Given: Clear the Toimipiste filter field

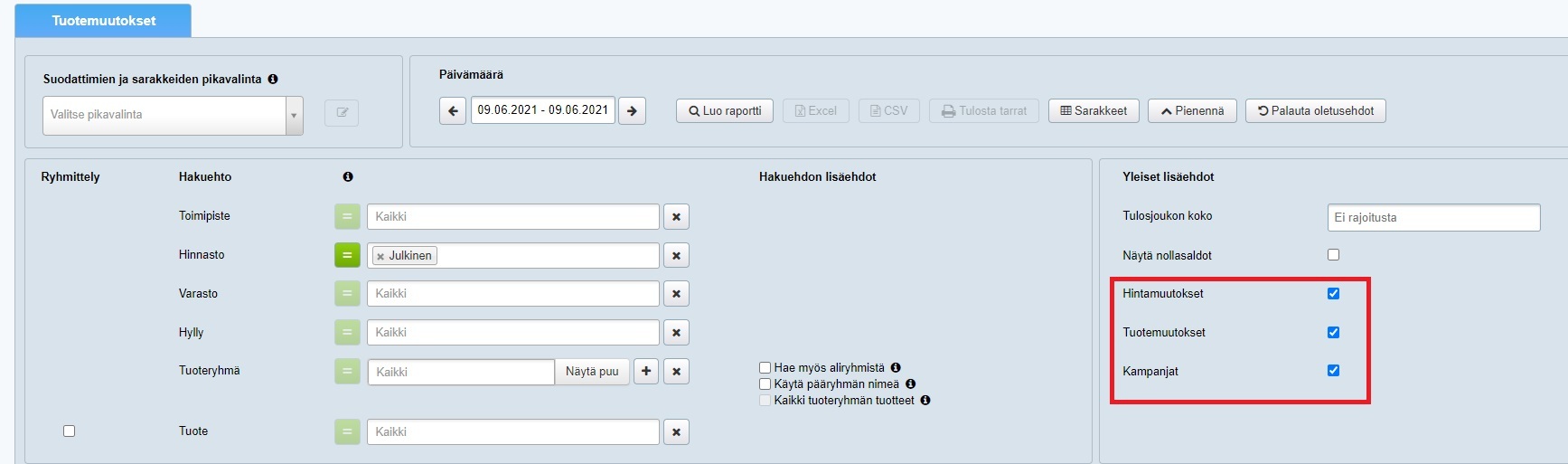Looking at the screenshot, I should click(676, 217).
